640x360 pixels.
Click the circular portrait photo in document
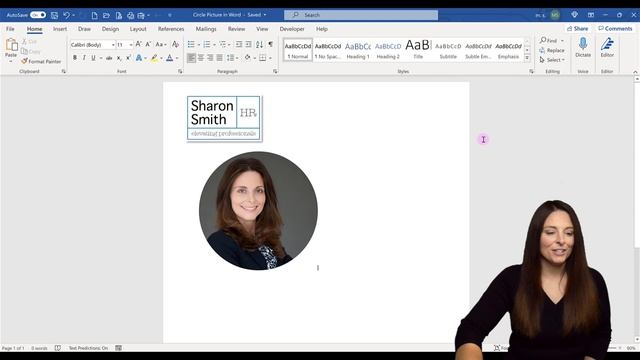(258, 211)
